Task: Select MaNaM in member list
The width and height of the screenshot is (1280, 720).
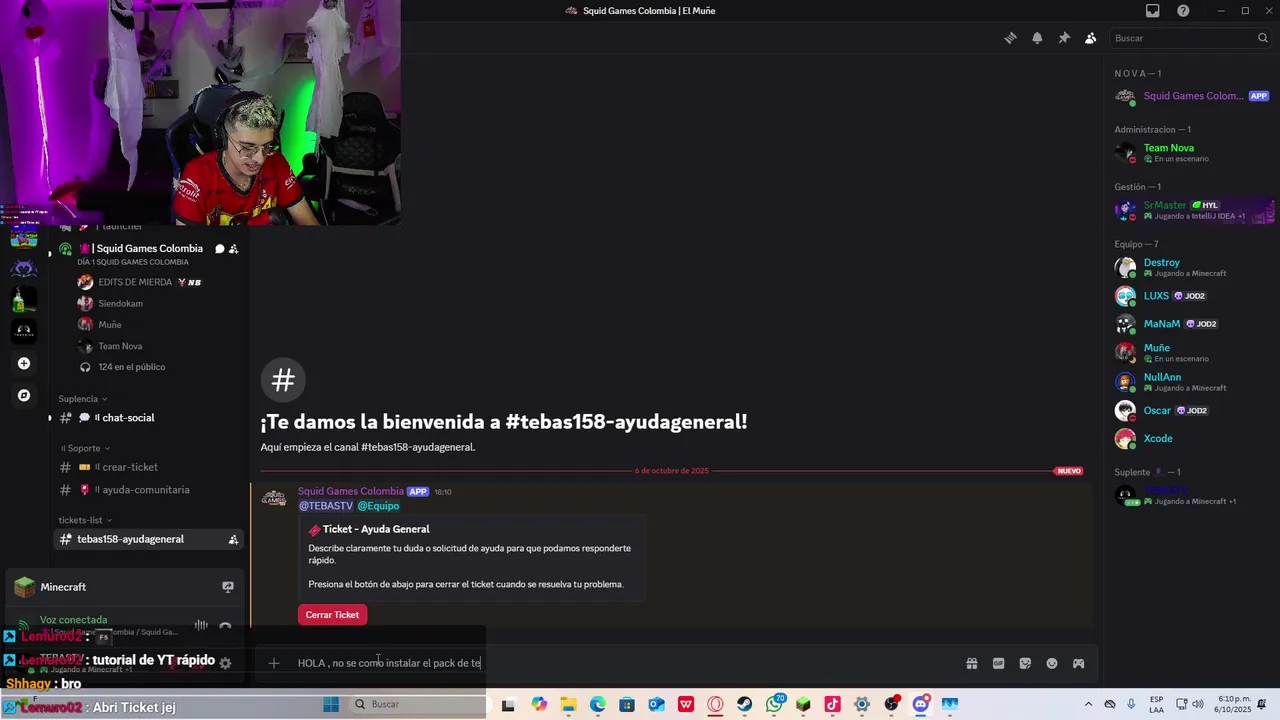Action: click(1193, 324)
